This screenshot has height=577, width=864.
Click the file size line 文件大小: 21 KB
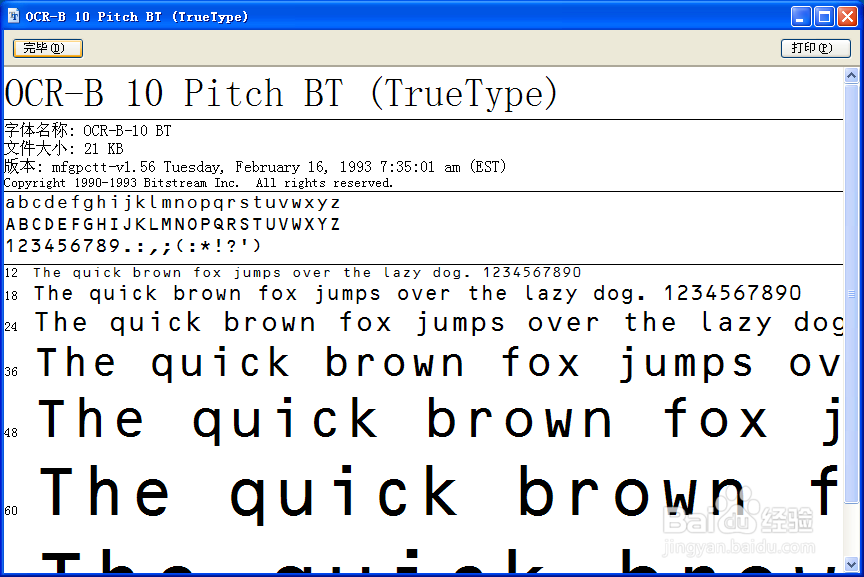(64, 149)
